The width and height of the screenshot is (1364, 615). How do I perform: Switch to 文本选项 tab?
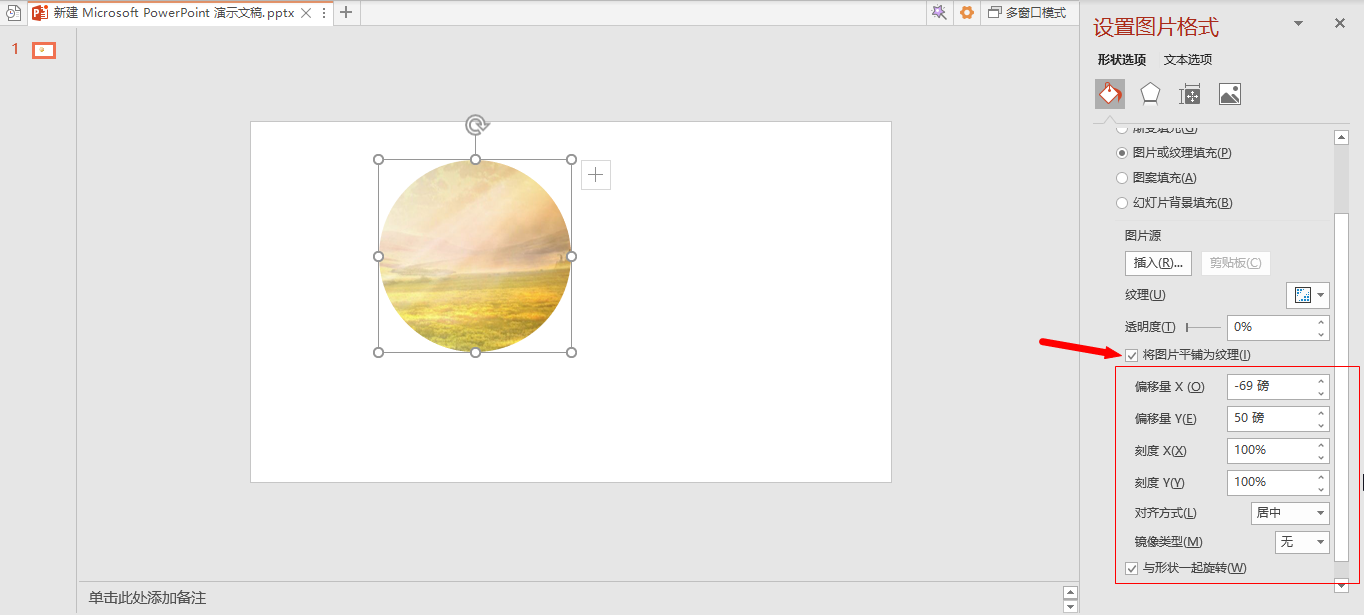click(x=1188, y=60)
